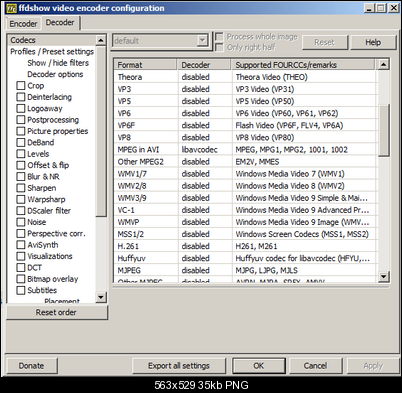Viewport: 402px width, 393px height.
Task: Toggle the Postprocessing checkbox
Action: [21, 120]
